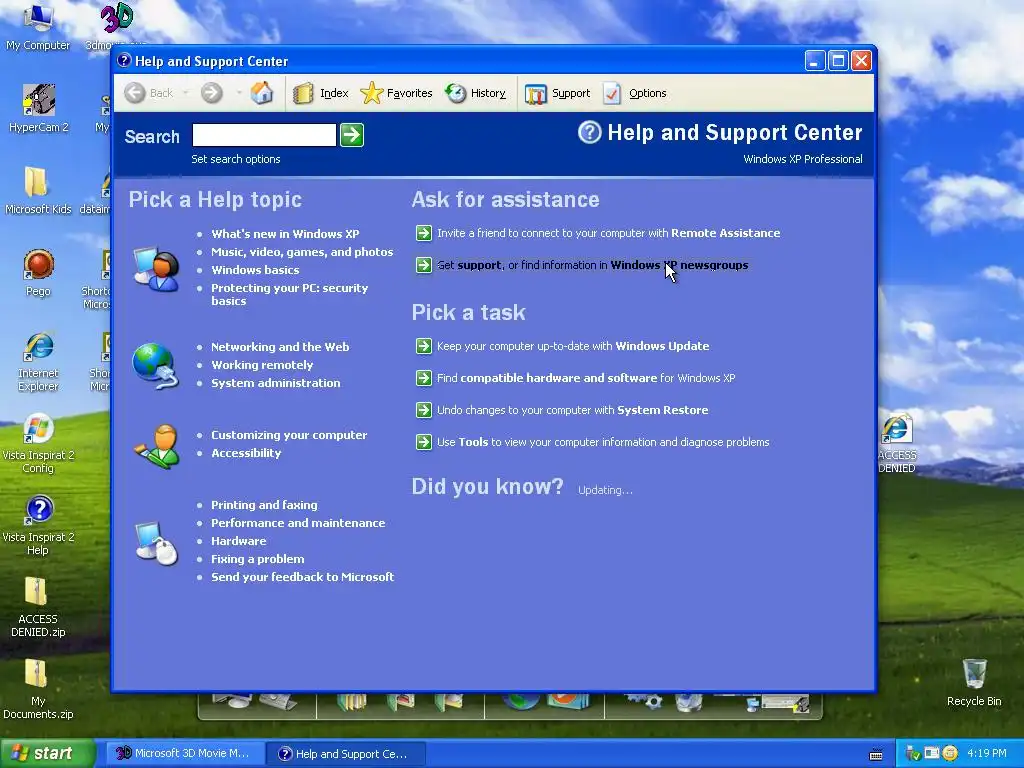Viewport: 1024px width, 768px height.
Task: Click green arrow beside Remote Assistance
Action: point(424,233)
